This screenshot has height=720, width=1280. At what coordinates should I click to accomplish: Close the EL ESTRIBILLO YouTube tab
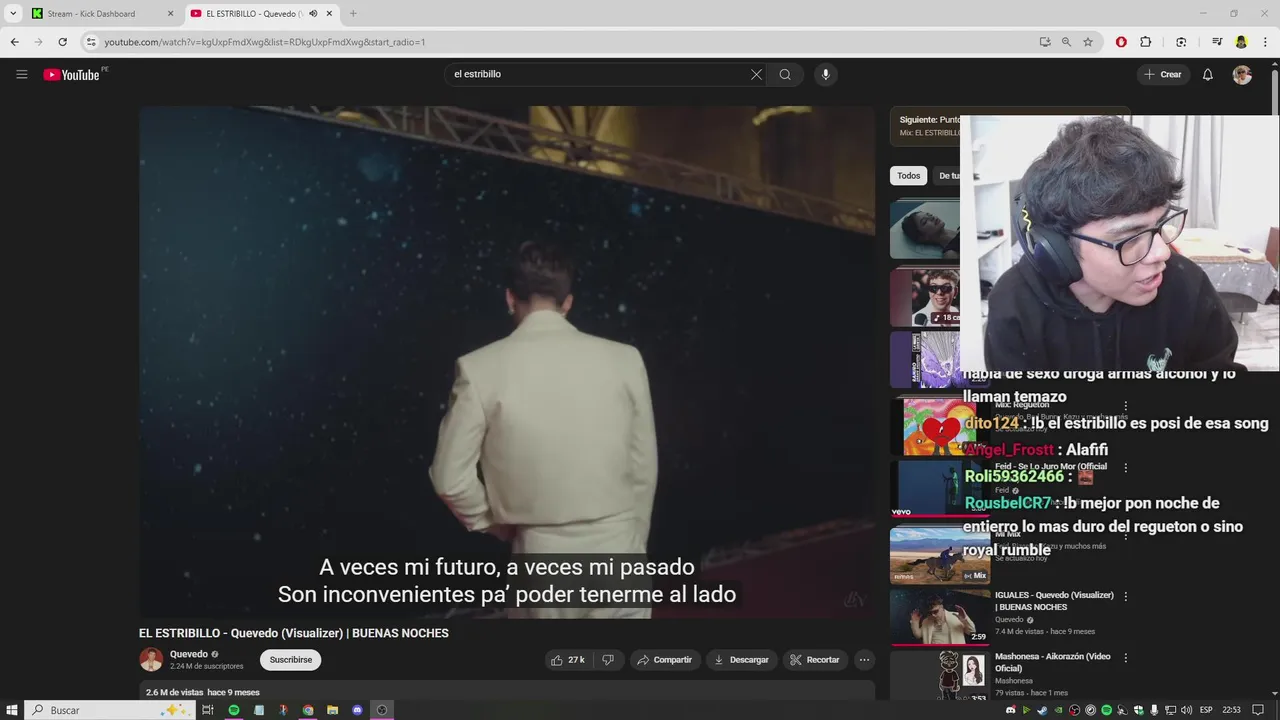tap(329, 14)
